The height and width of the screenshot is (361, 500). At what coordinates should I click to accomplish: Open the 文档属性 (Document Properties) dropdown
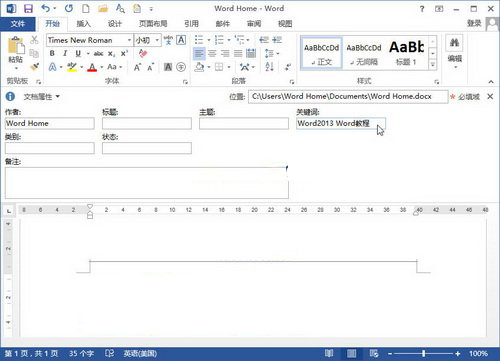pyautogui.click(x=42, y=97)
